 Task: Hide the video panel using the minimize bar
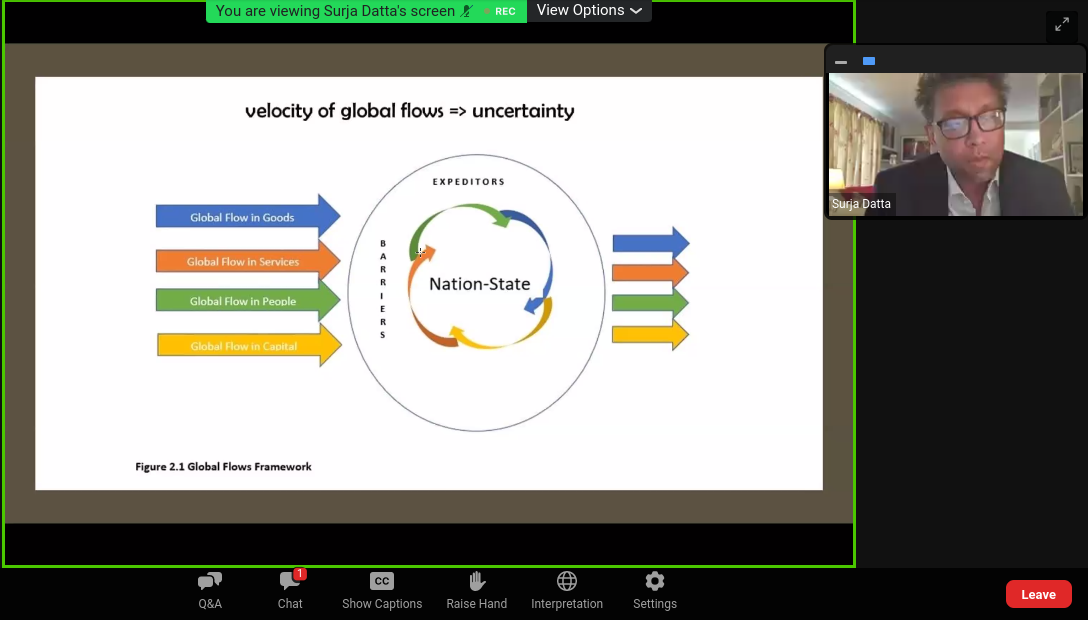841,62
